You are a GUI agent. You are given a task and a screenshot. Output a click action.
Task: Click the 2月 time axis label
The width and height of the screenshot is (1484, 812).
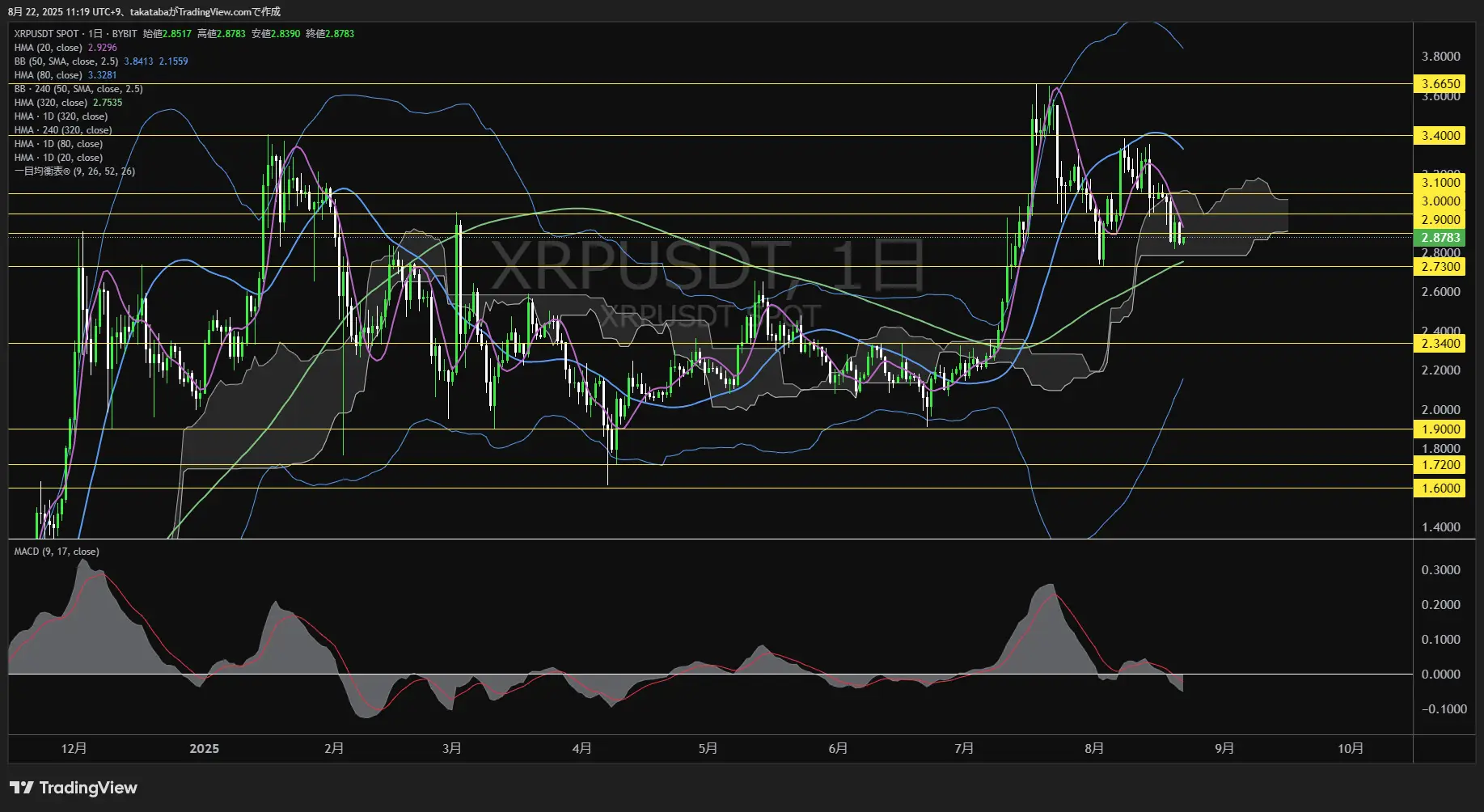tap(333, 748)
